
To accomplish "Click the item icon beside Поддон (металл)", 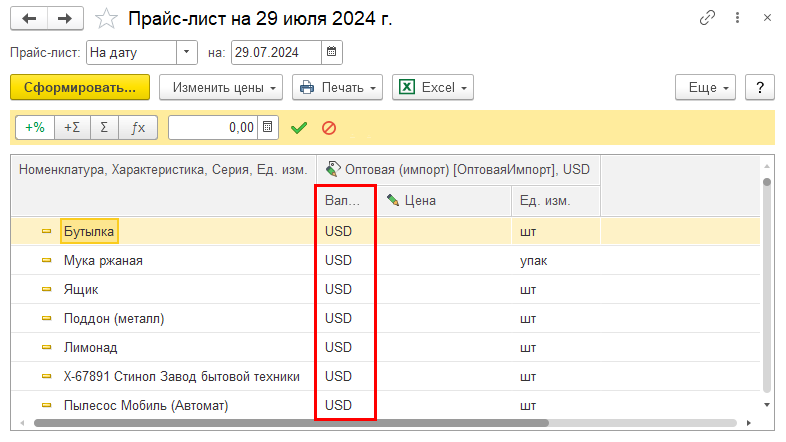I will pyautogui.click(x=47, y=319).
